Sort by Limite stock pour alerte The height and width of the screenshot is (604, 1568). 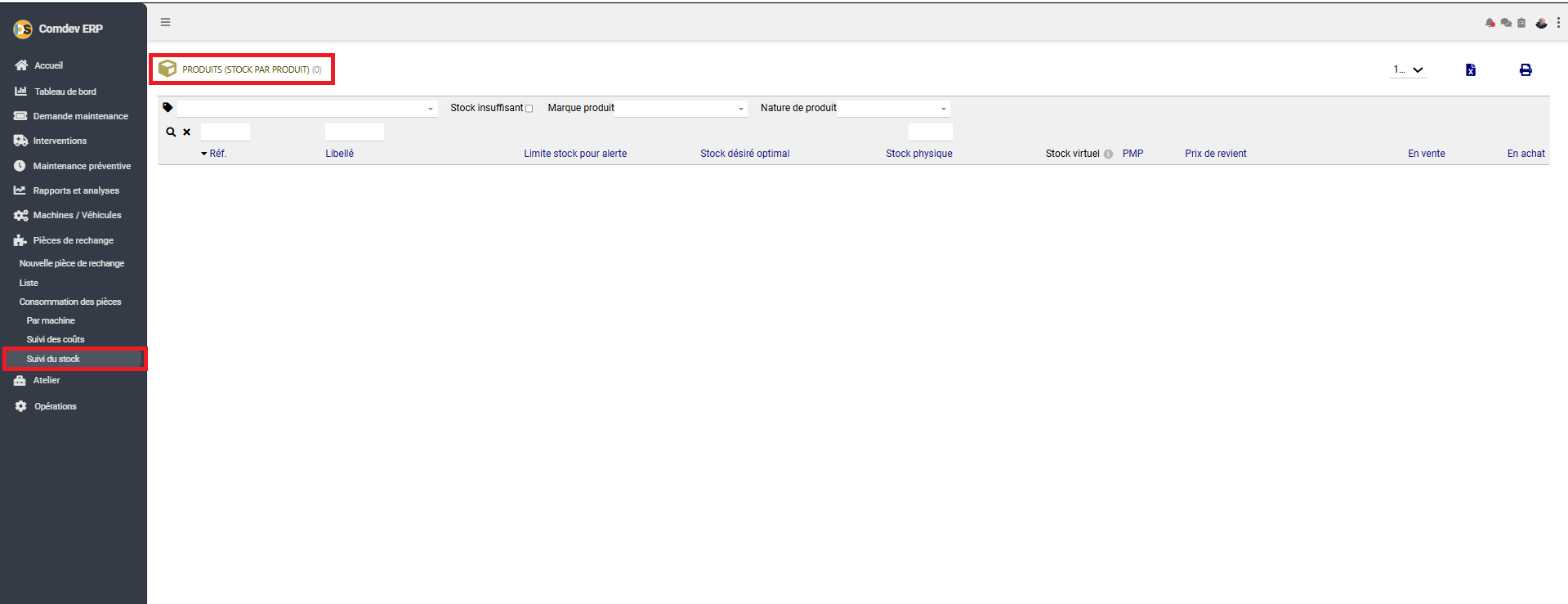[x=575, y=154]
